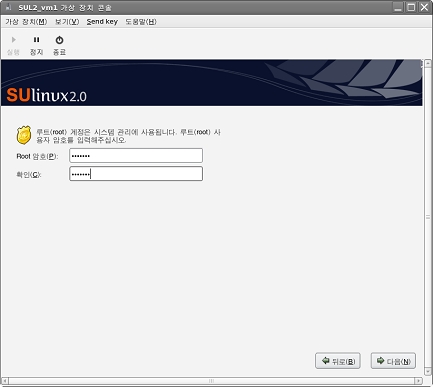
Task: Click the 뒤로(B) back button
Action: point(338,361)
